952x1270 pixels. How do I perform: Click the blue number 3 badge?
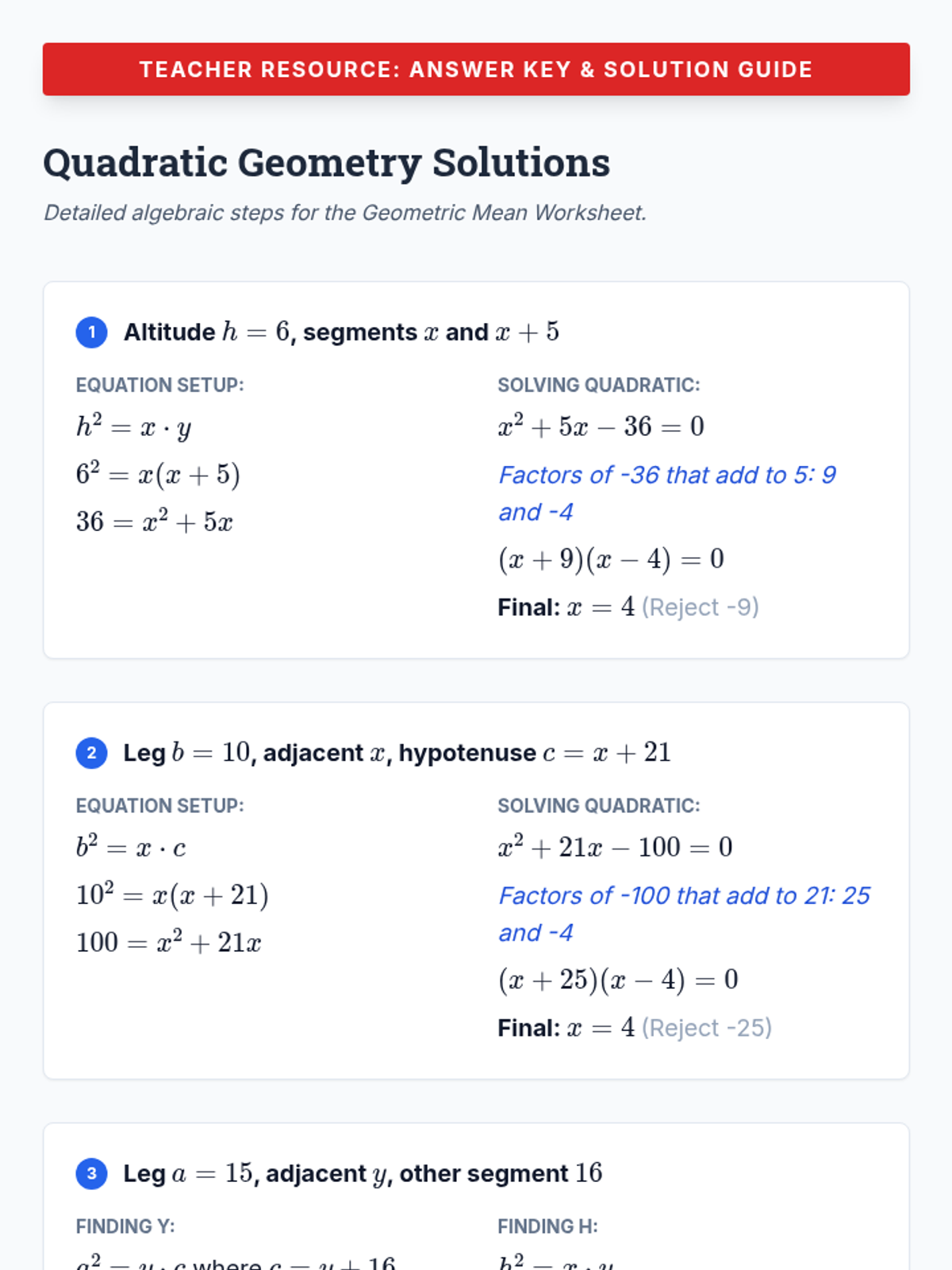91,1174
